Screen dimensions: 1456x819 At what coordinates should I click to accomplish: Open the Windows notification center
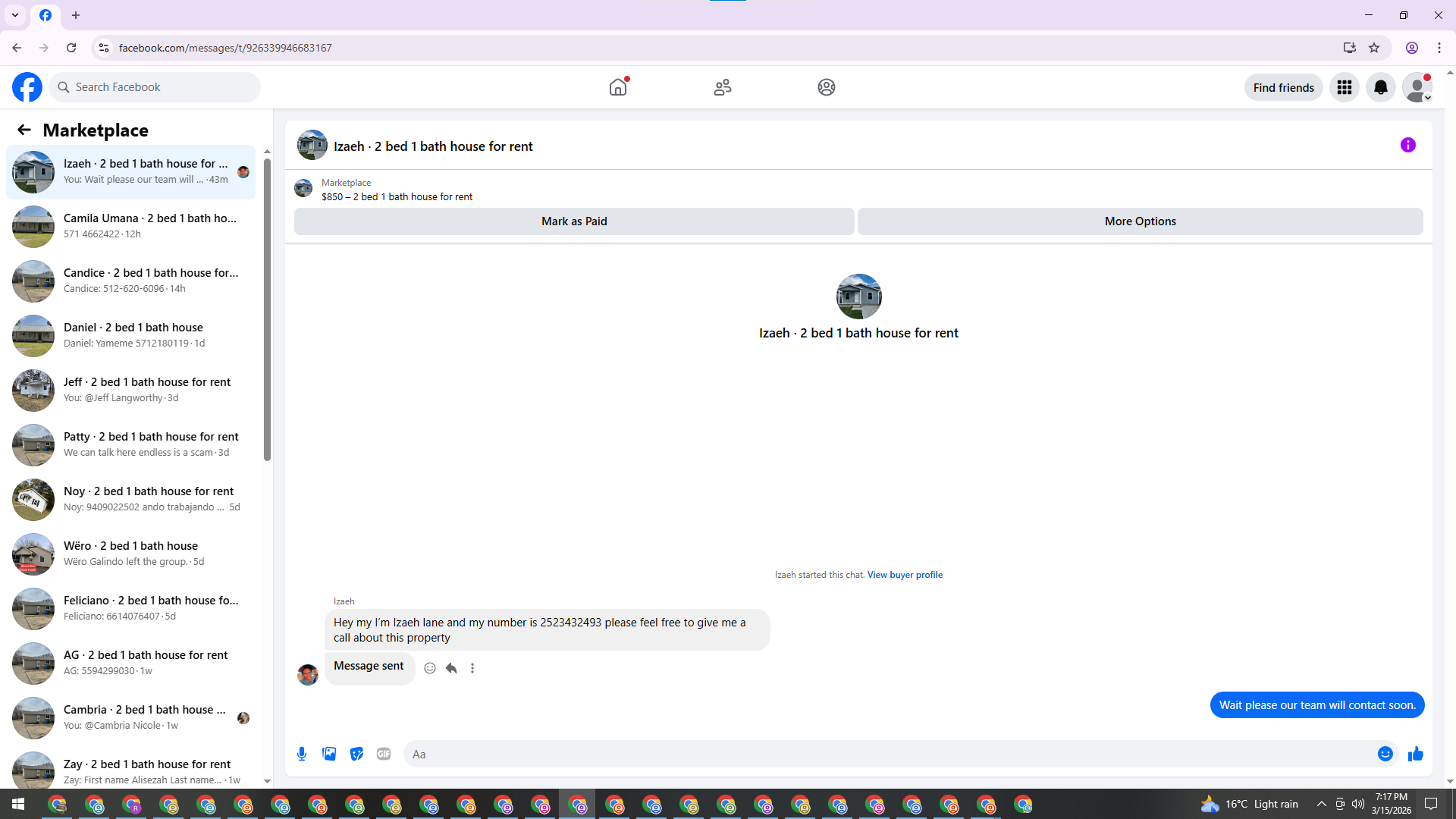pyautogui.click(x=1431, y=804)
